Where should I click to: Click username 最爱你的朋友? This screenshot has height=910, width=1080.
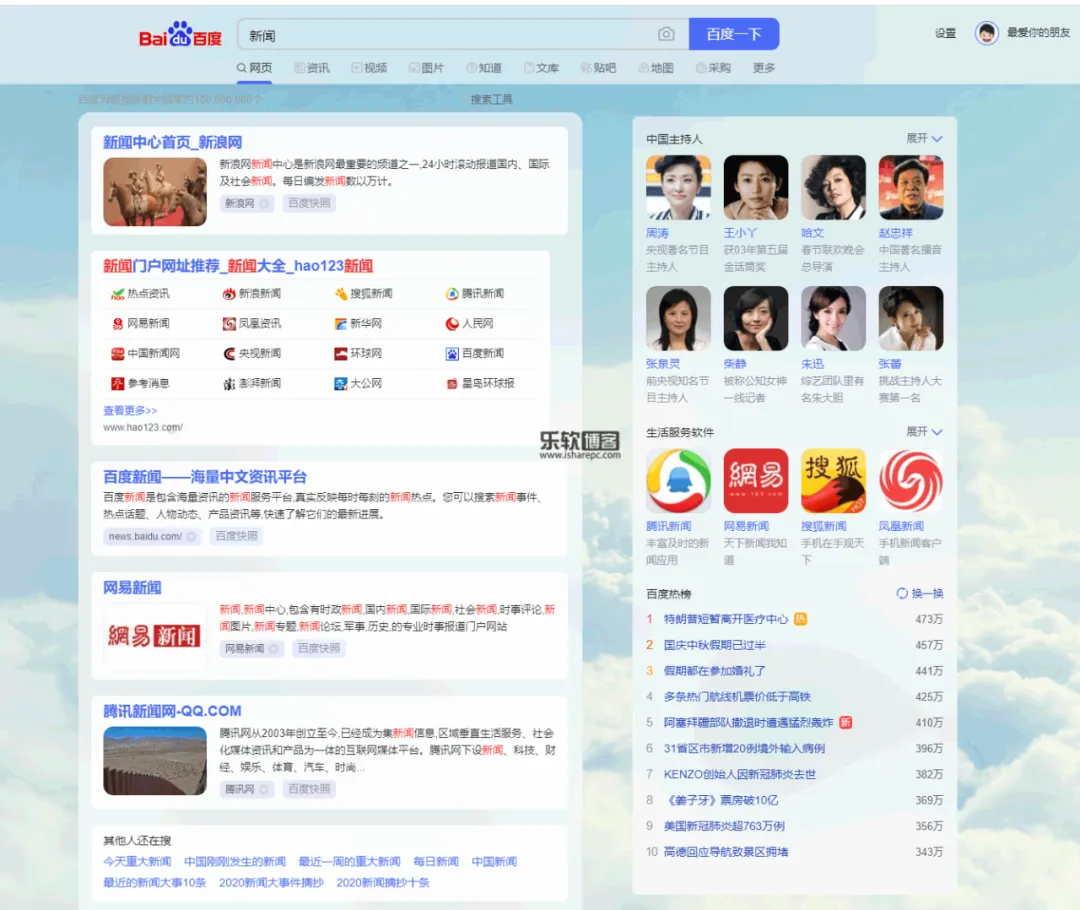1039,32
